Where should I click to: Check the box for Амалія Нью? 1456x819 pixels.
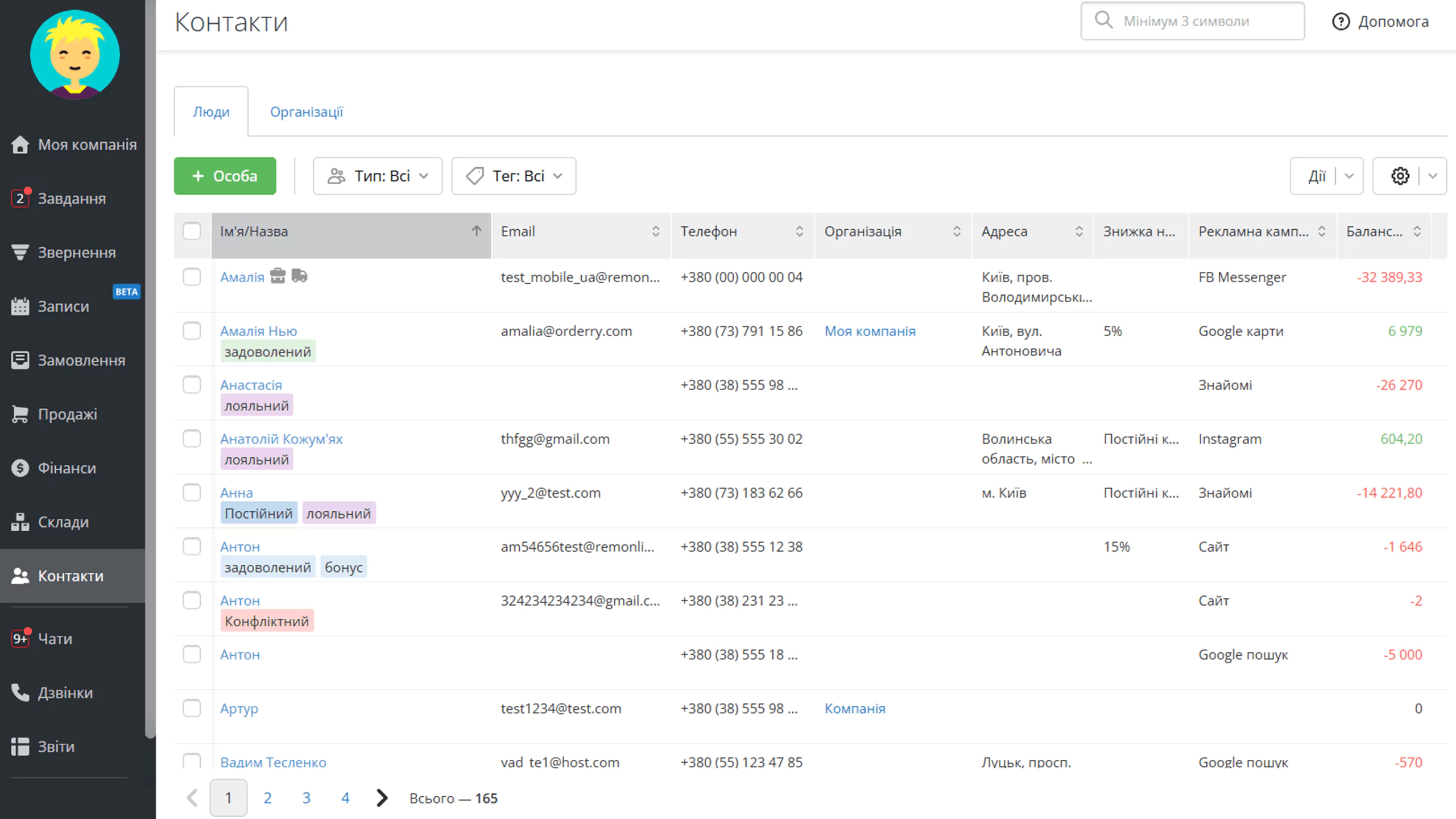(x=192, y=330)
